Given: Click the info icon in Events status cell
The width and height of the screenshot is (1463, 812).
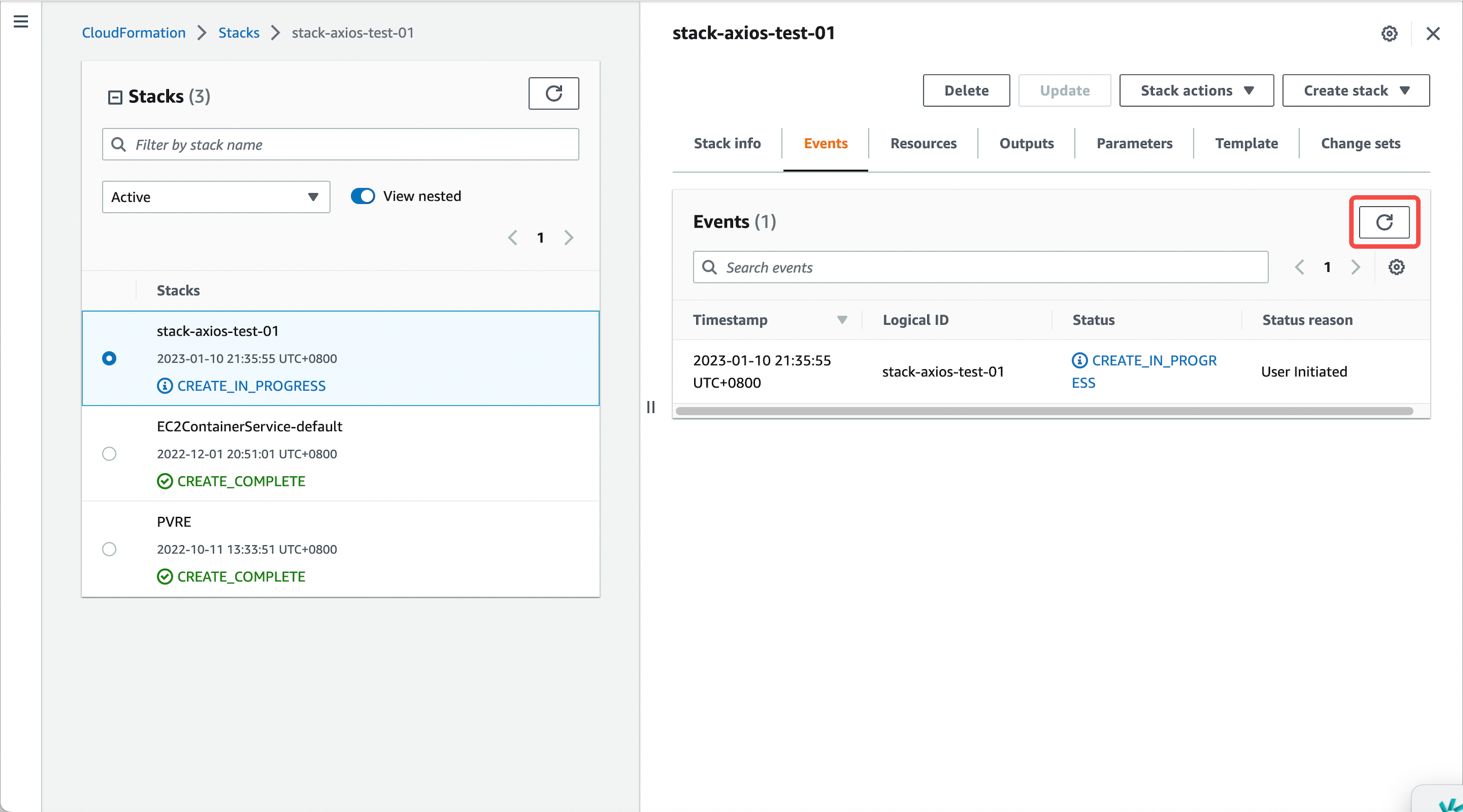Looking at the screenshot, I should point(1080,361).
